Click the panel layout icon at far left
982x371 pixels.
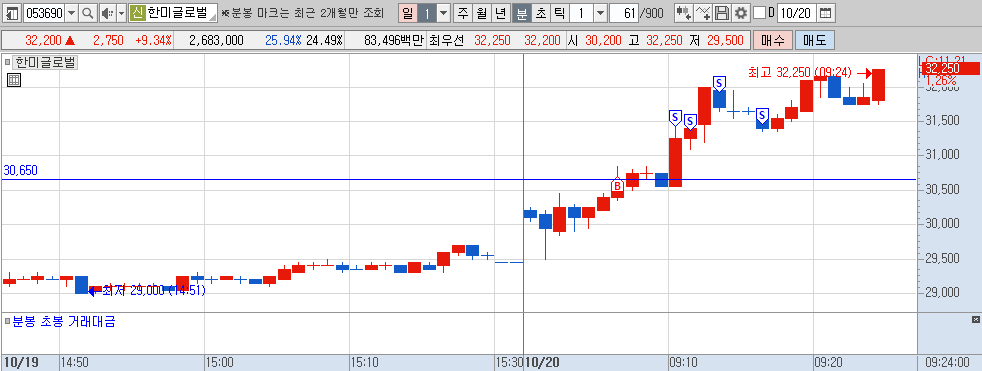coord(12,13)
